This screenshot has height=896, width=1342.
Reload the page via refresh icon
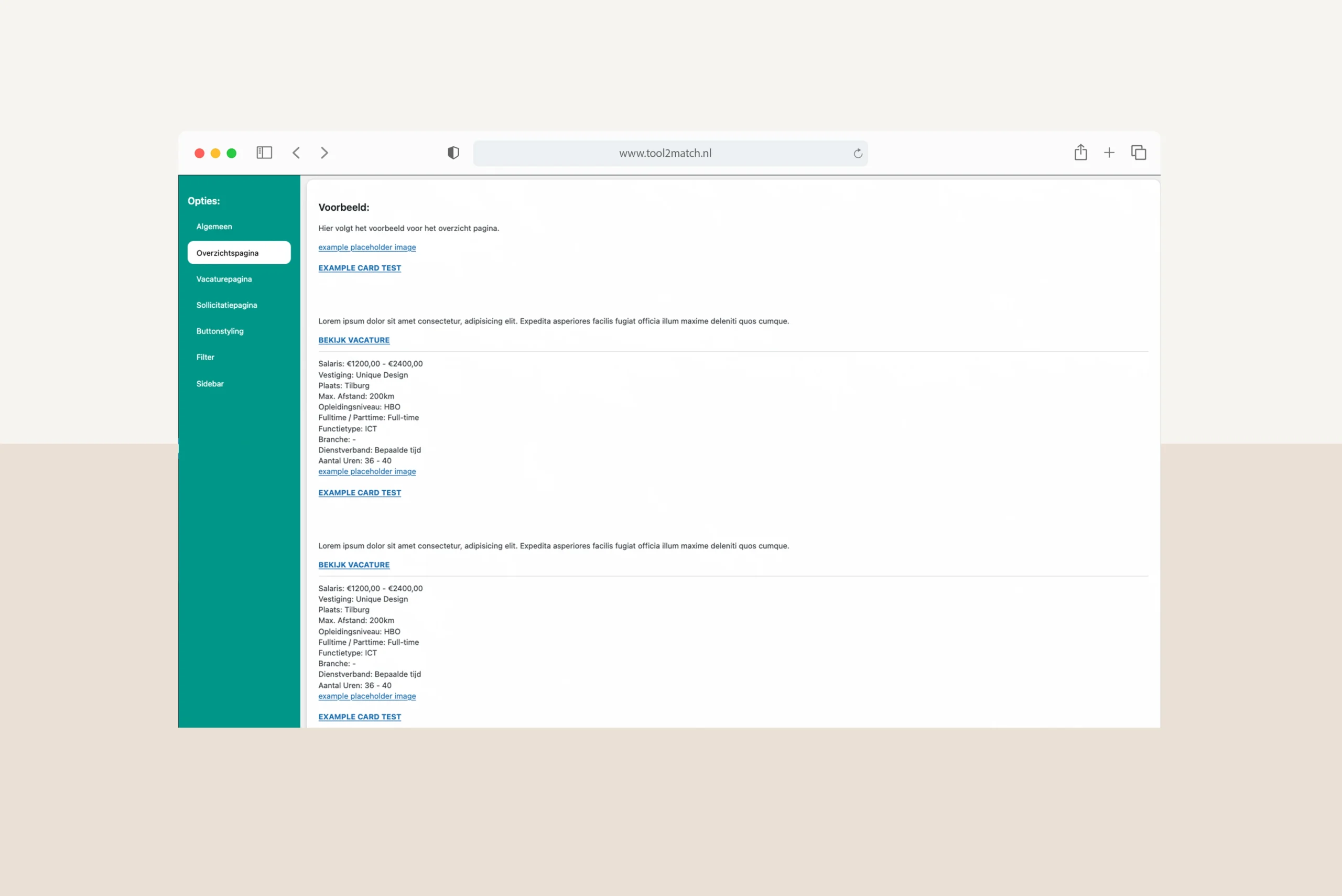pos(858,153)
